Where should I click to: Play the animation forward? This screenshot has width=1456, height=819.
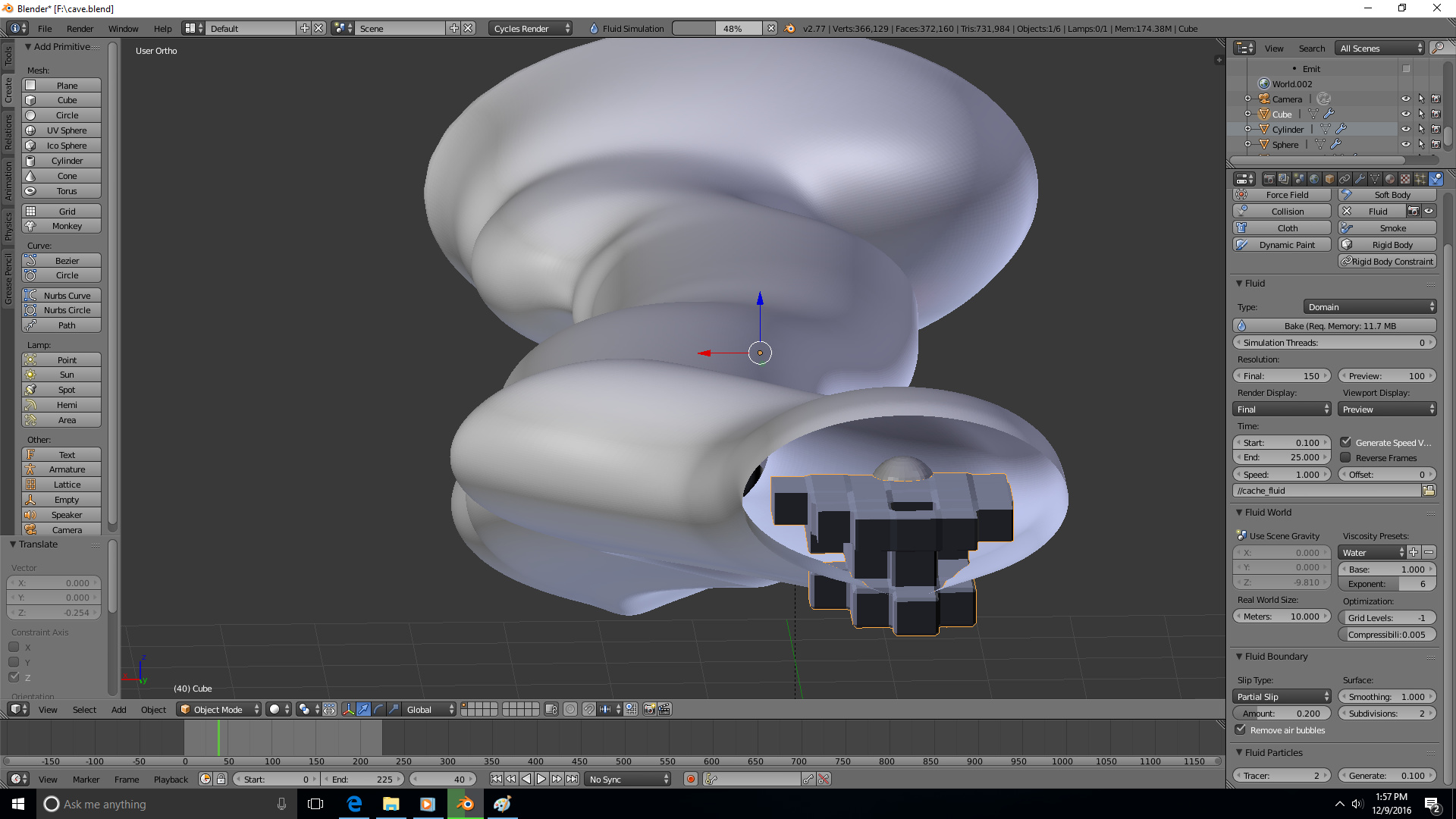(541, 779)
